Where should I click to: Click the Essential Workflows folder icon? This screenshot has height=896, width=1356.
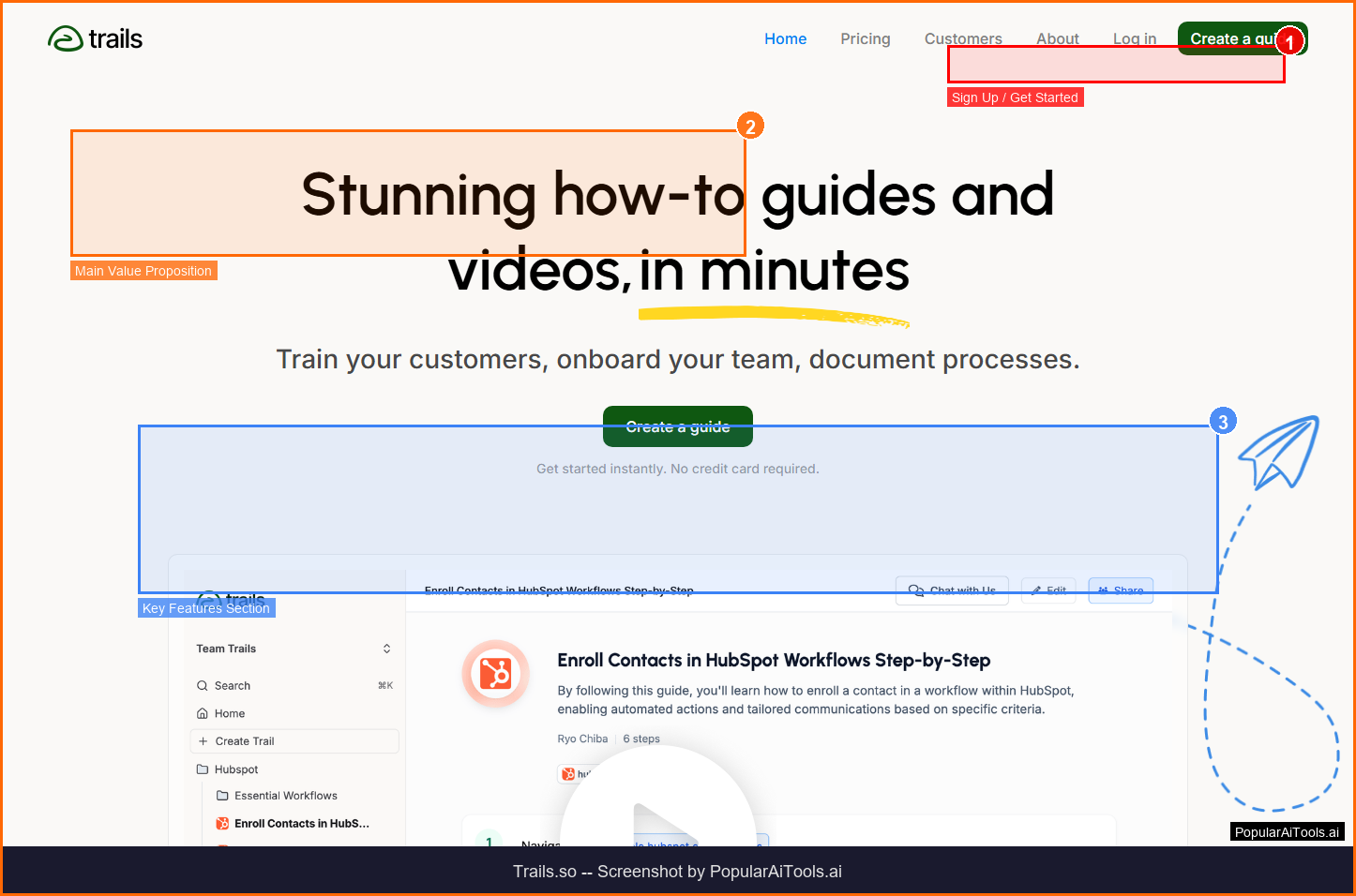tap(222, 796)
